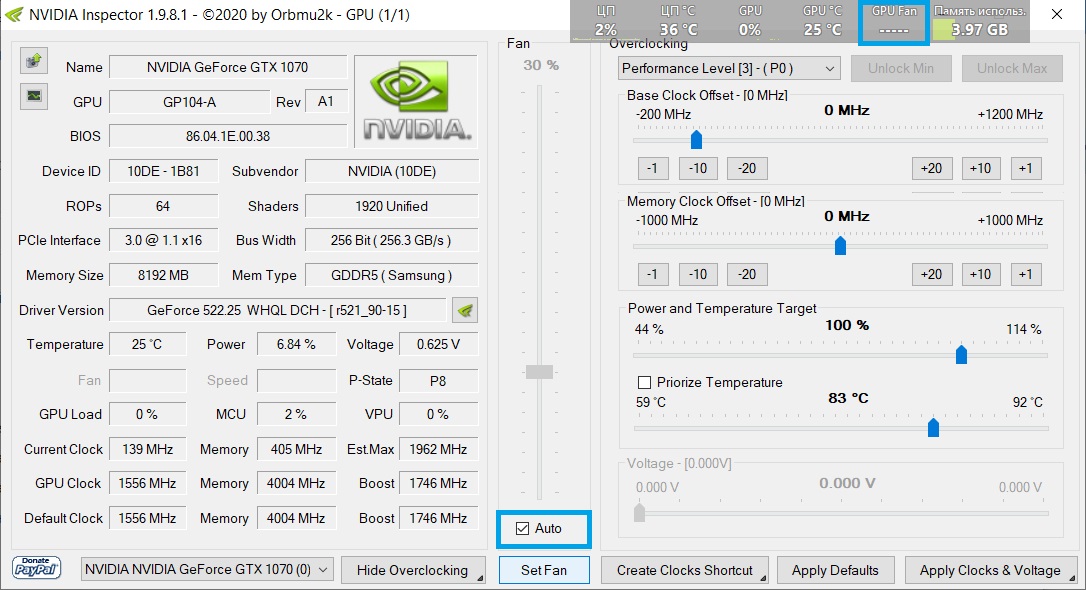Open driver profile settings icon
This screenshot has height=590, width=1086.
[465, 310]
